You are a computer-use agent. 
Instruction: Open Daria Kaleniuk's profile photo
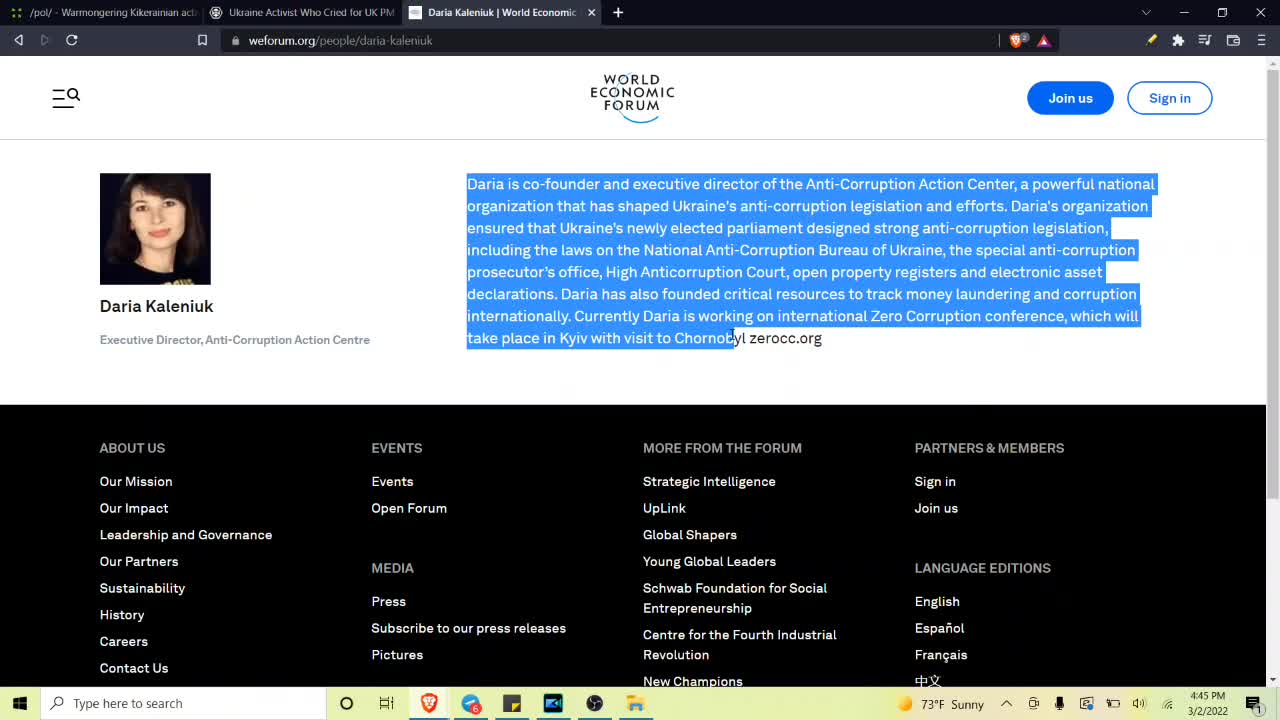tap(155, 229)
